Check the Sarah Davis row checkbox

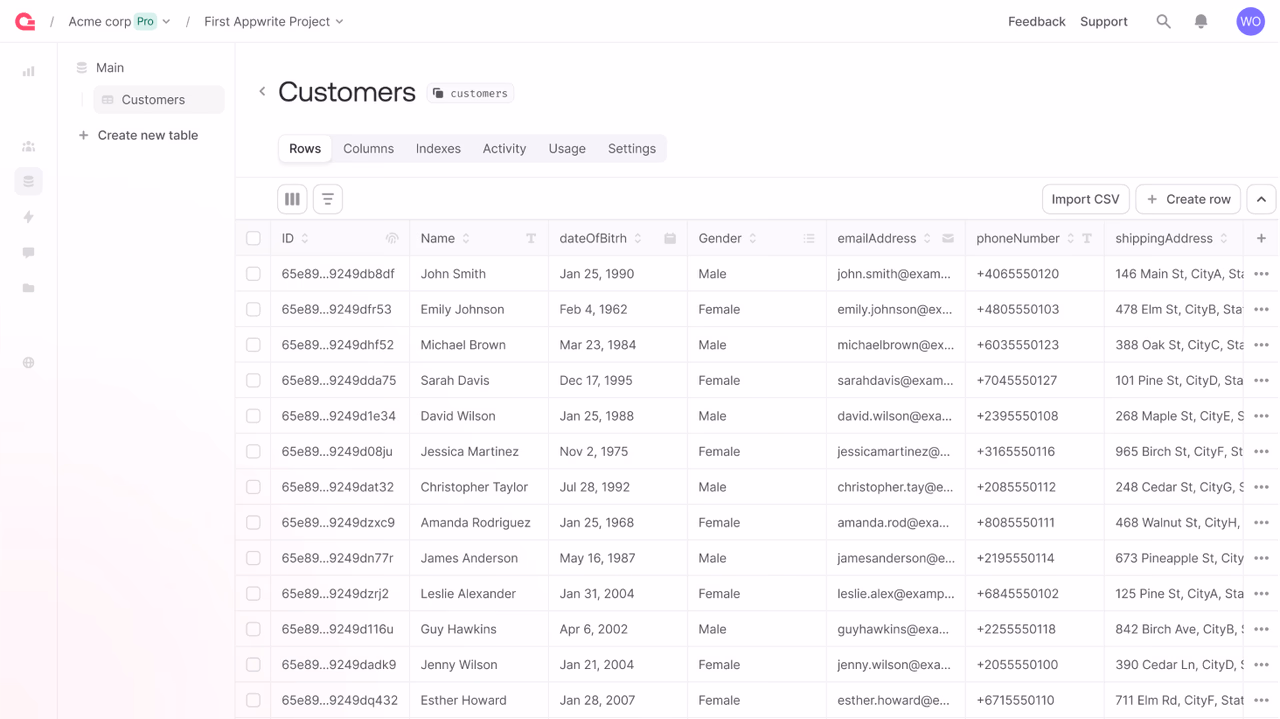253,380
